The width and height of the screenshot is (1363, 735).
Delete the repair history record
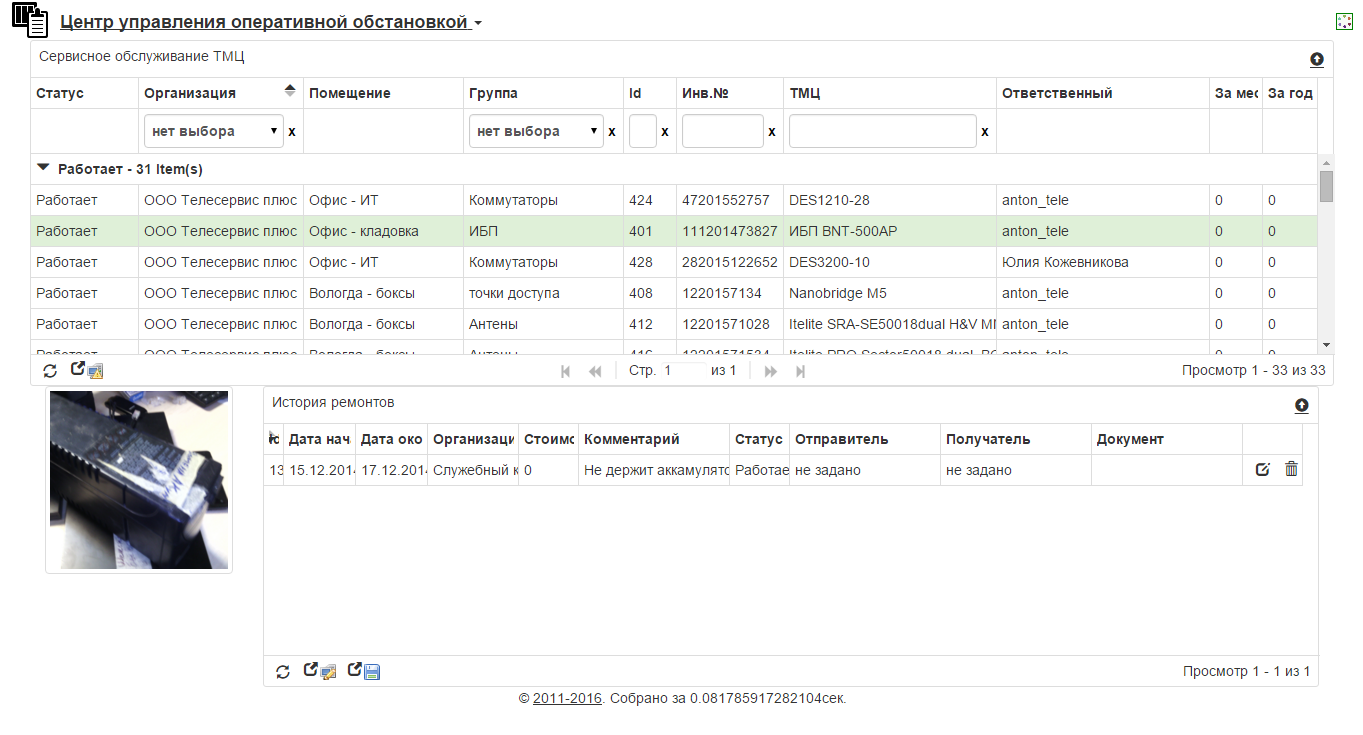point(1291,470)
